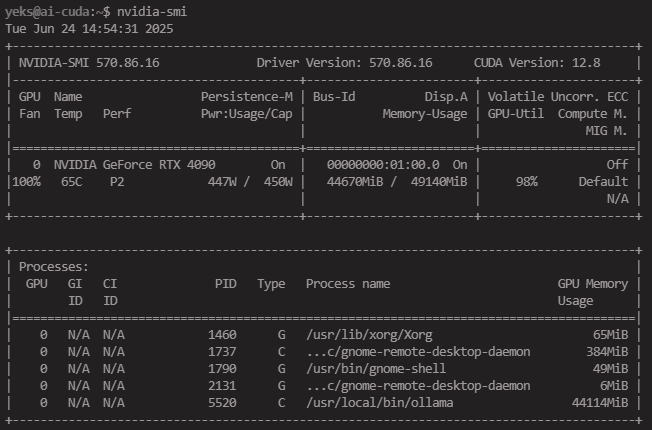Click PID '1737' in process list

[222, 352]
